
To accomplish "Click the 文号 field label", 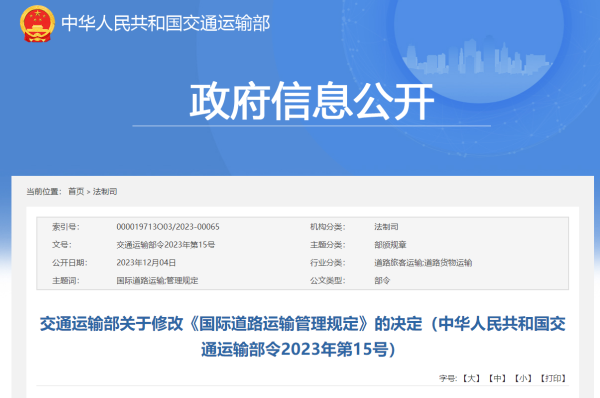I will pyautogui.click(x=62, y=245).
